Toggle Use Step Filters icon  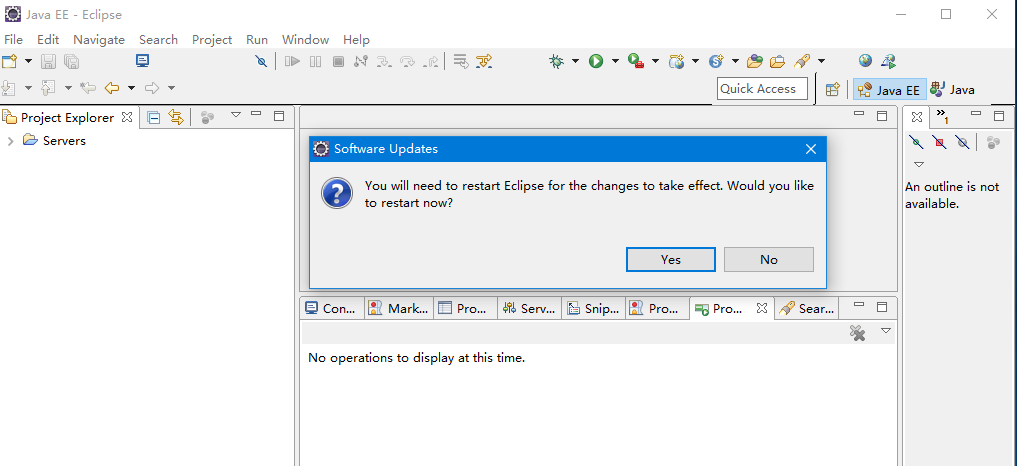(x=484, y=62)
